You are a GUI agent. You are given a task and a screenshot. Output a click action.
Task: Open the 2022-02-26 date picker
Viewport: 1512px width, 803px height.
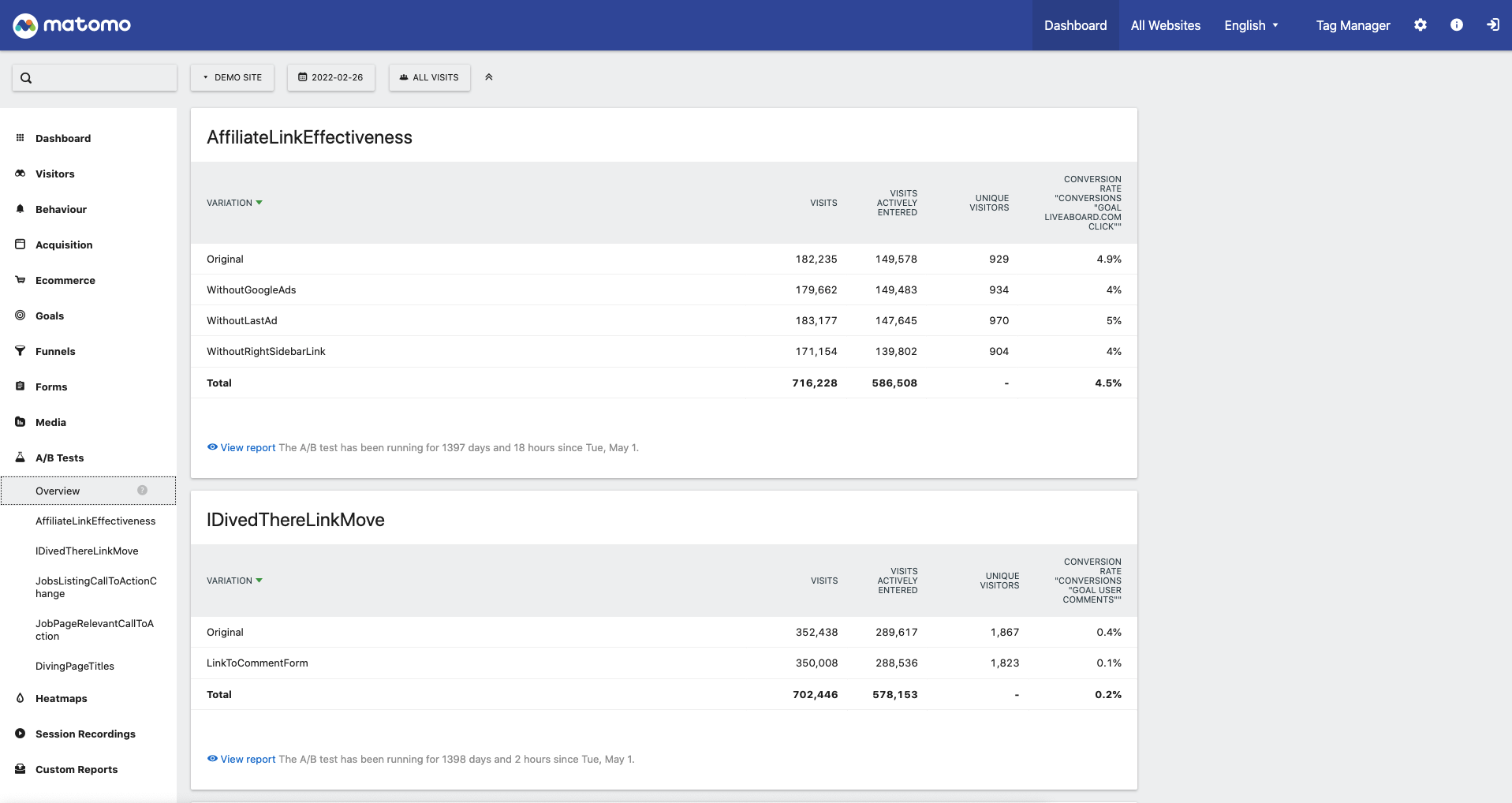[x=330, y=77]
